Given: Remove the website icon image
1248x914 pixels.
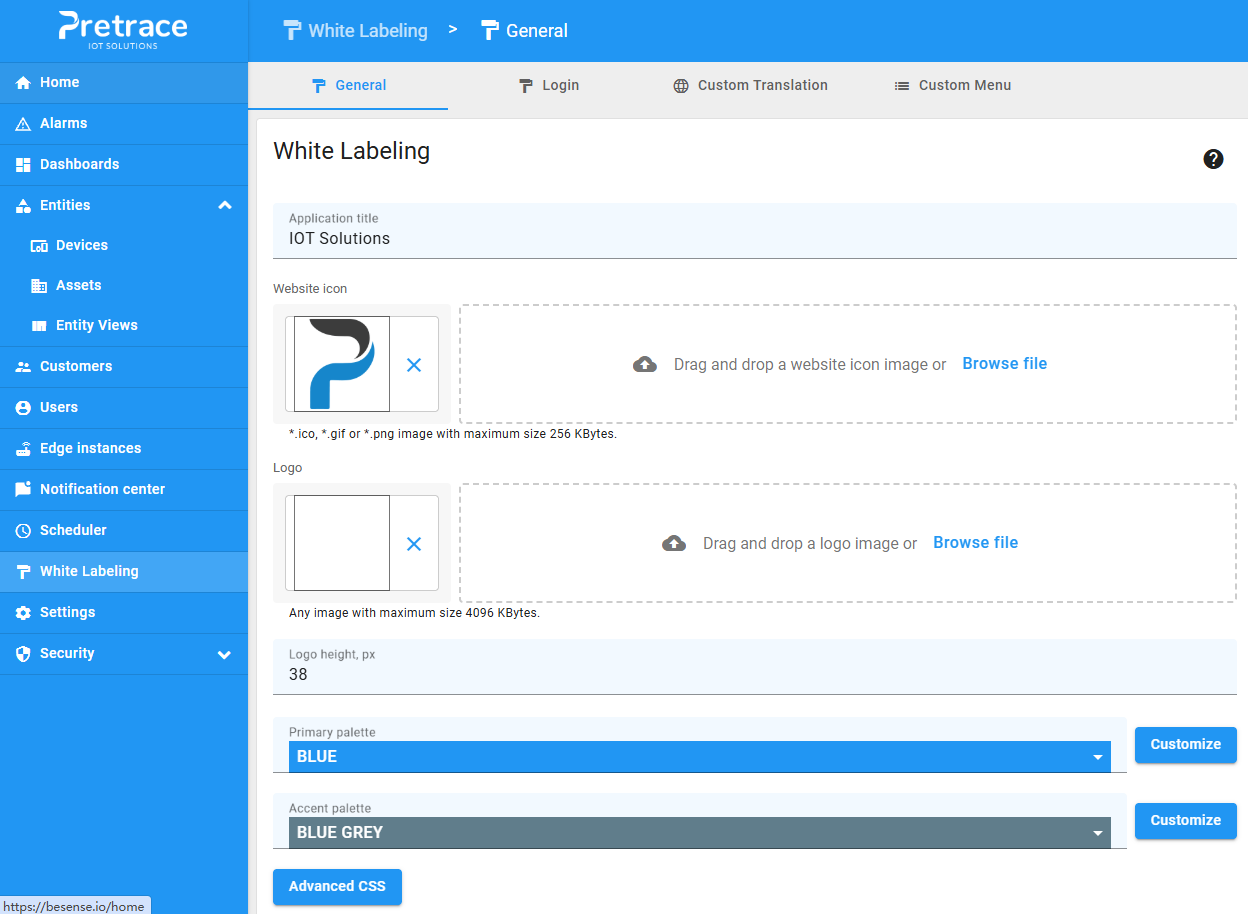Looking at the screenshot, I should point(414,365).
